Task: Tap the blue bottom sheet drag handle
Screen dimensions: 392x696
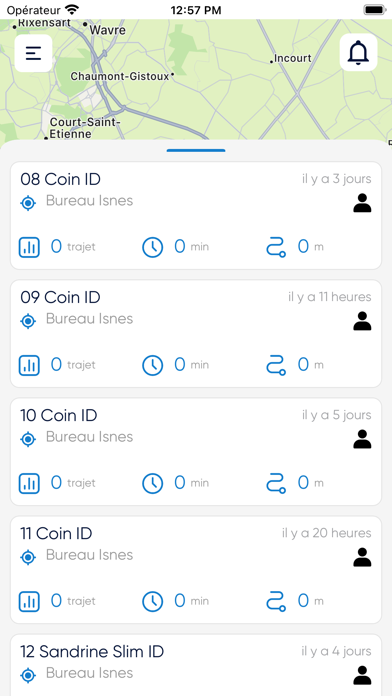Action: (196, 150)
